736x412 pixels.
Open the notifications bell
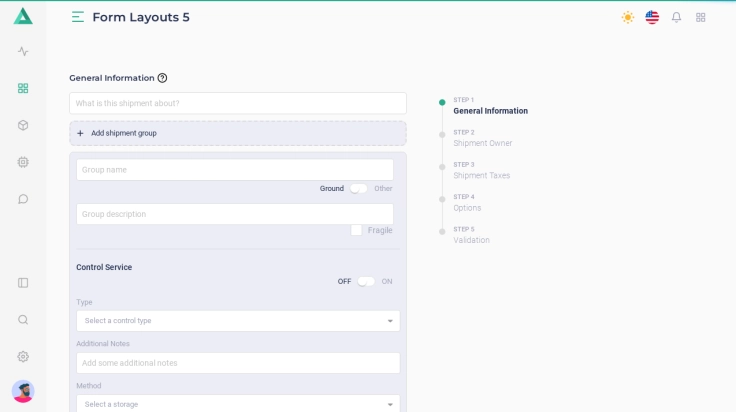(x=676, y=17)
